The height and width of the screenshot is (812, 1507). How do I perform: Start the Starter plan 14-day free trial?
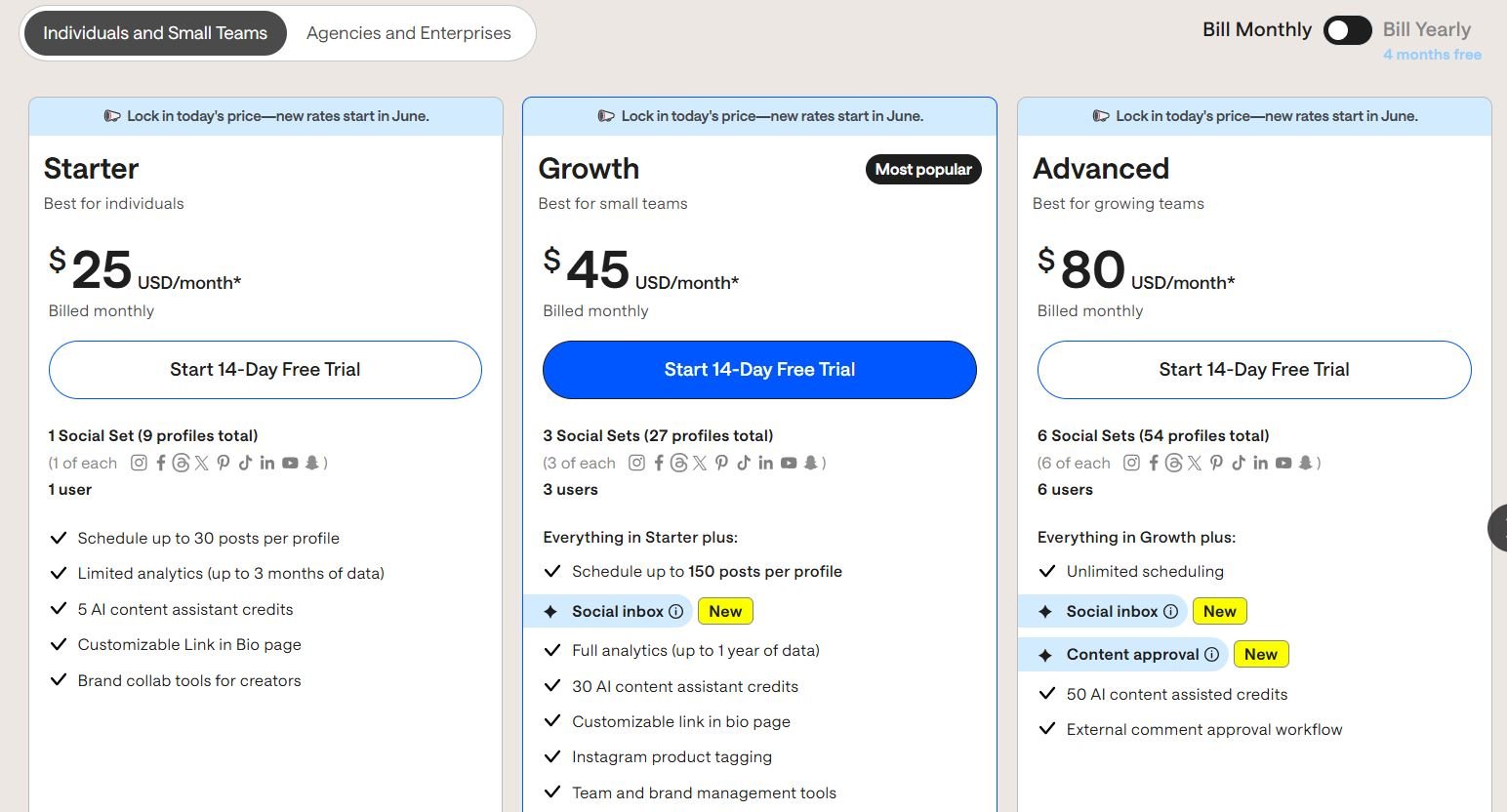tap(265, 370)
